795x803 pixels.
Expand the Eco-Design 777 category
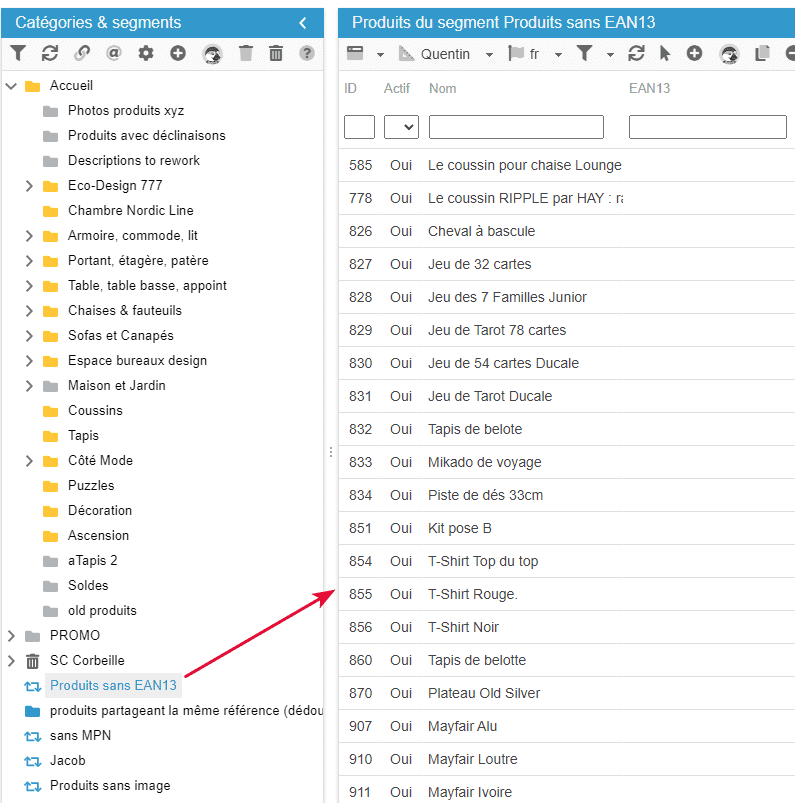pos(29,186)
